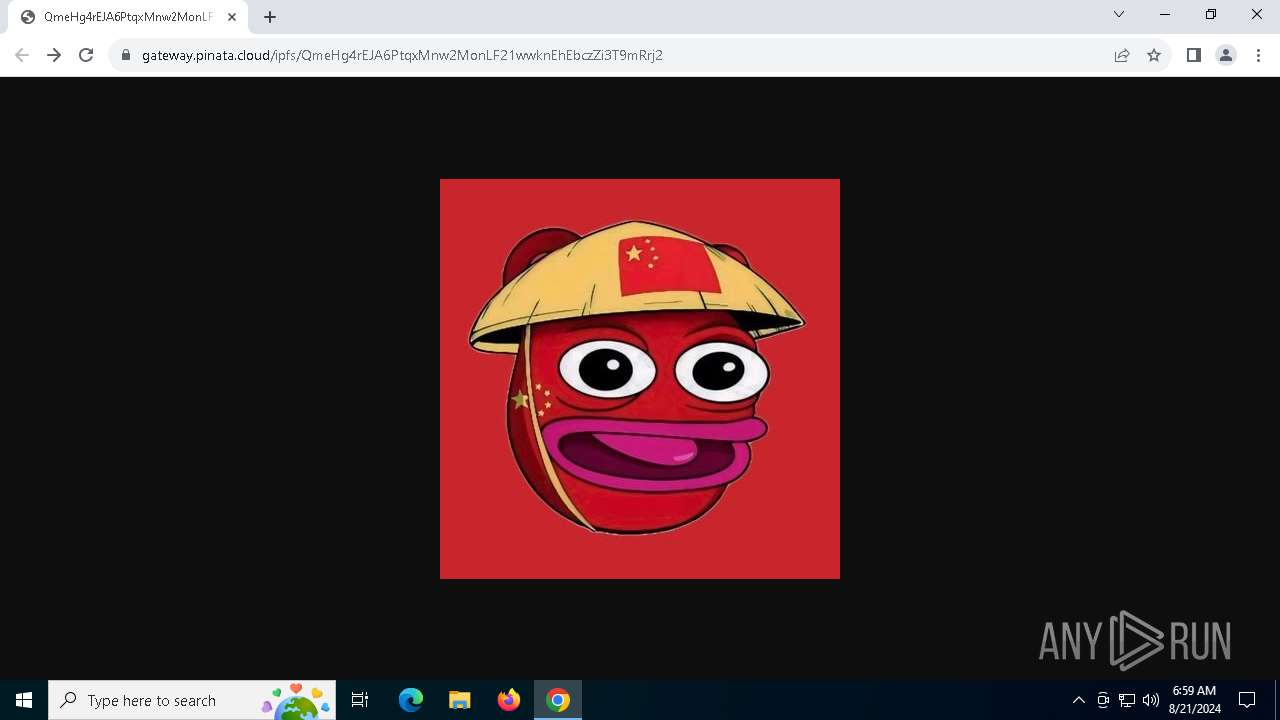
Task: Open the clock showing 6:59 AM
Action: click(x=1194, y=700)
